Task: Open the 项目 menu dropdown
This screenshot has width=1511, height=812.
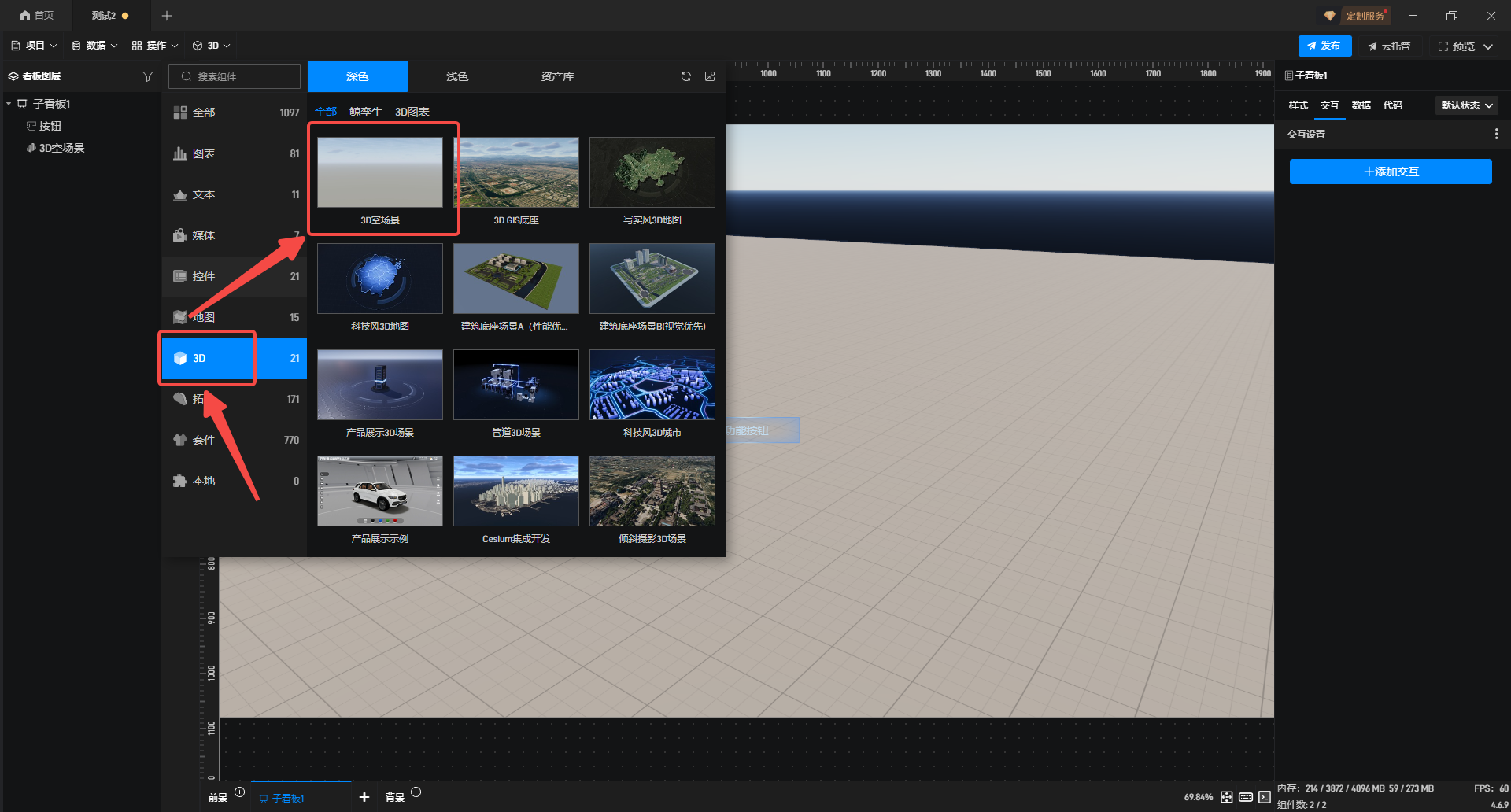Action: [35, 46]
